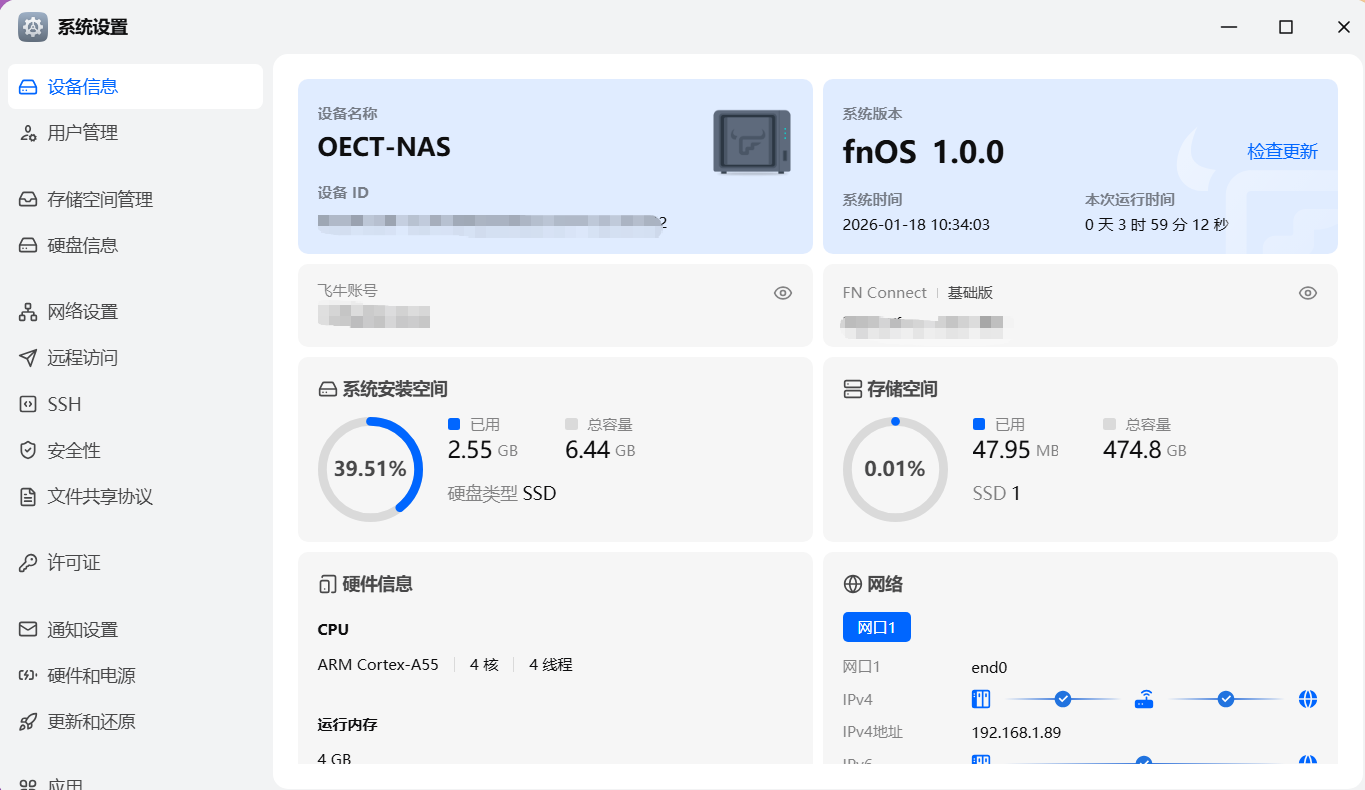Reveal the 飞牛账号 with the eye icon

[x=783, y=293]
